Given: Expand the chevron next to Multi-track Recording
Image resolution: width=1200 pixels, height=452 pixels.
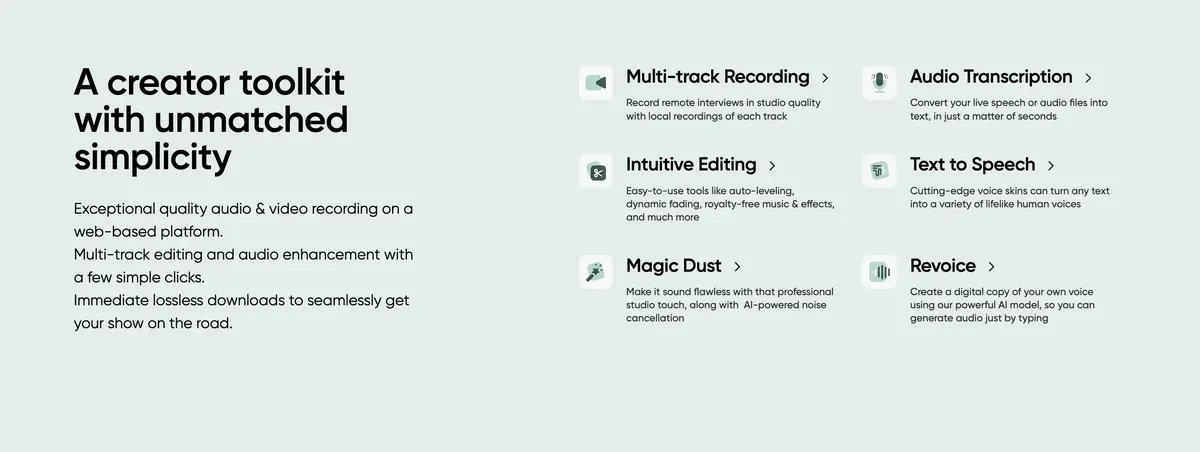Looking at the screenshot, I should click(825, 78).
